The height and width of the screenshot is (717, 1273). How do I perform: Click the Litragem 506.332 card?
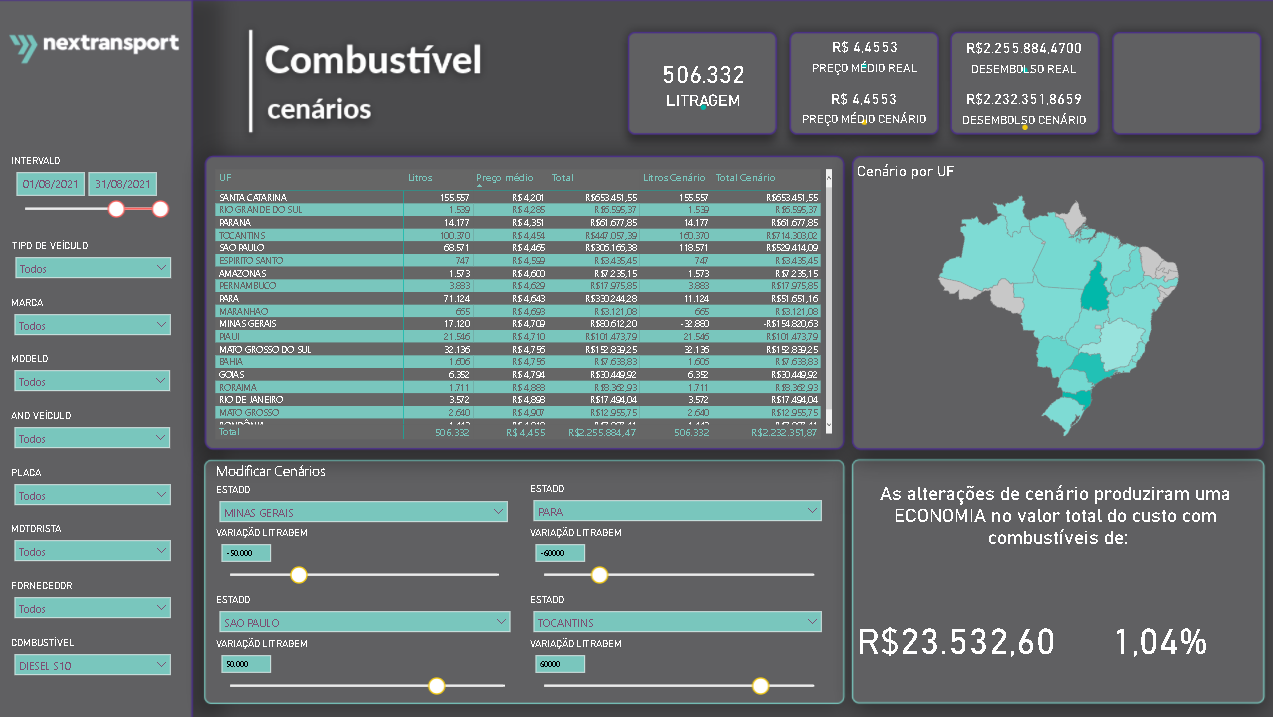click(x=703, y=84)
